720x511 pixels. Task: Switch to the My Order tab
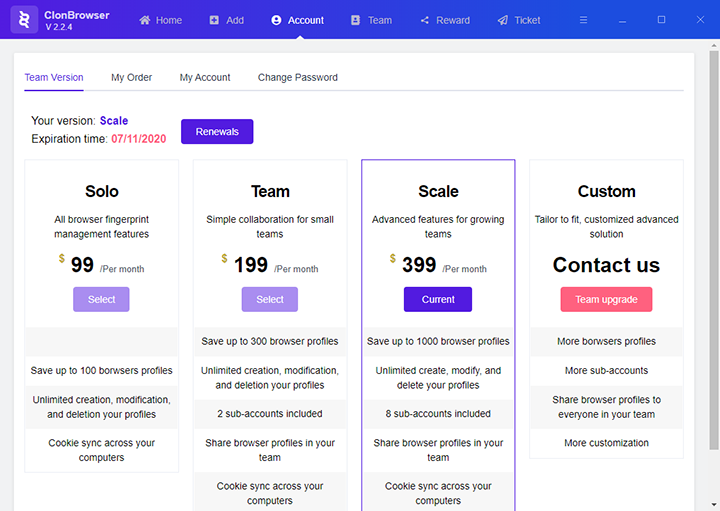[131, 78]
